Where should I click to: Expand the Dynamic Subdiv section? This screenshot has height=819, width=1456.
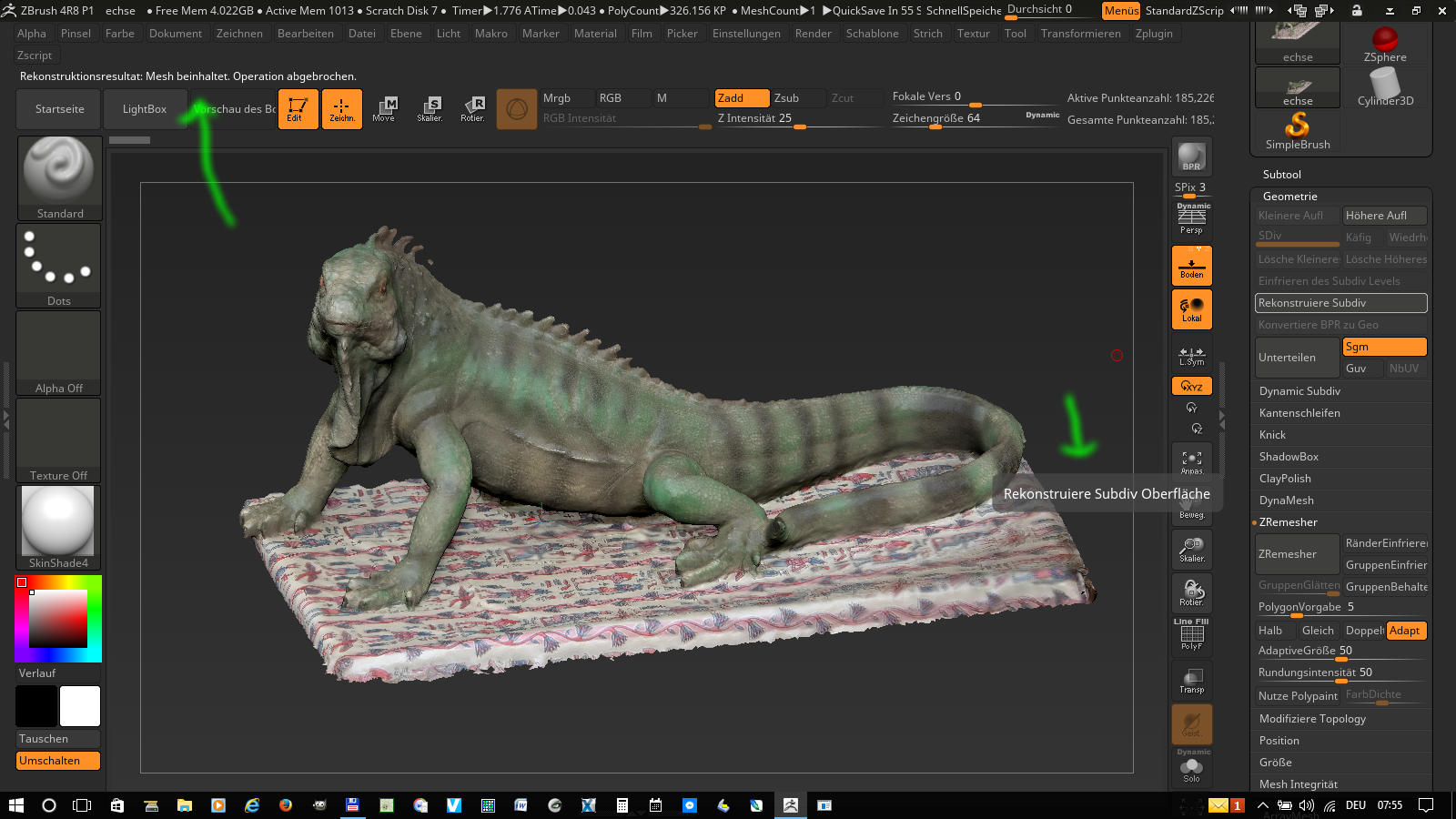click(1299, 391)
